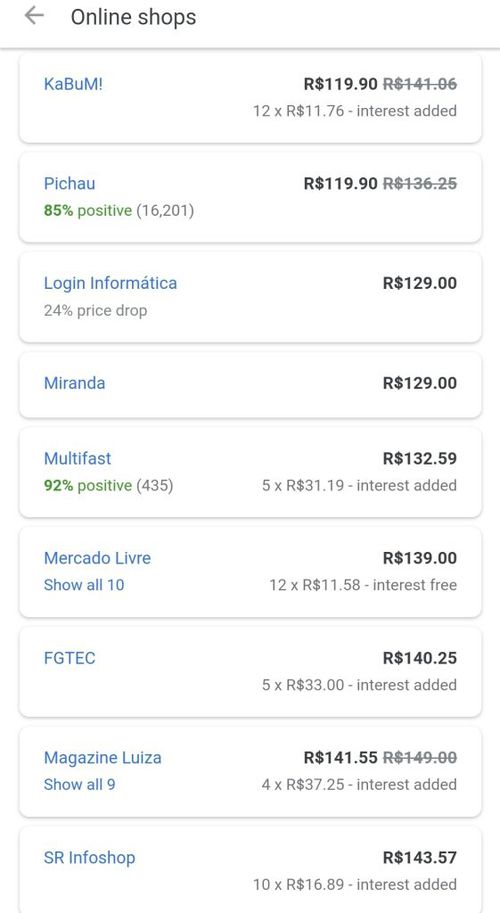Click the R$143.57 SR Infoshop price
The height and width of the screenshot is (913, 500).
tap(420, 858)
